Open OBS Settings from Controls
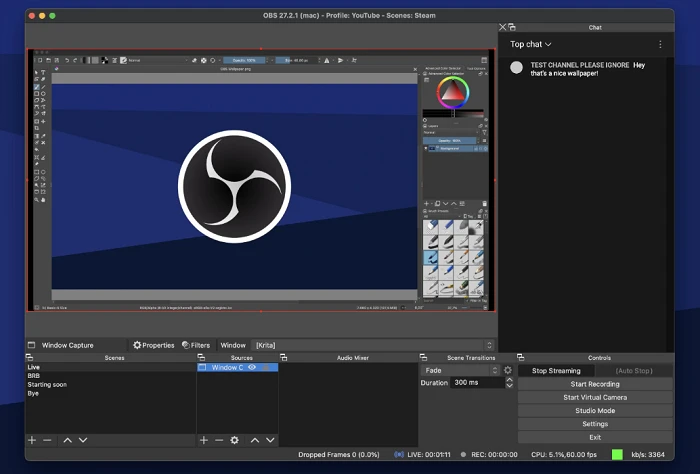Screen dimensions: 700x474 click(595, 424)
